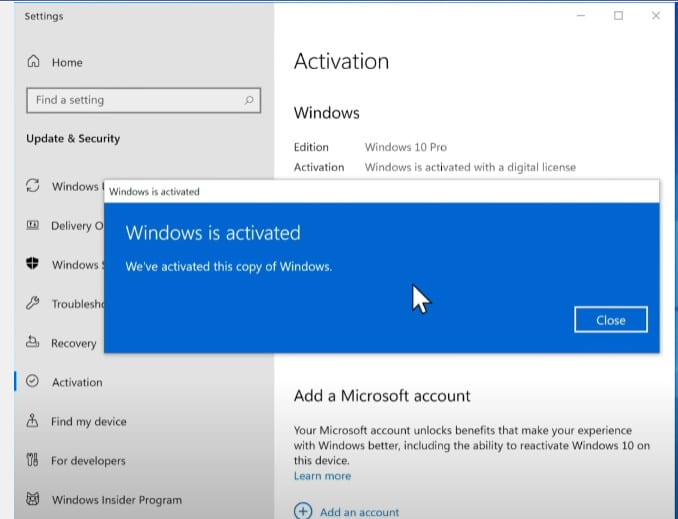This screenshot has height=519, width=678.
Task: Go to Recovery settings
Action: (x=74, y=343)
